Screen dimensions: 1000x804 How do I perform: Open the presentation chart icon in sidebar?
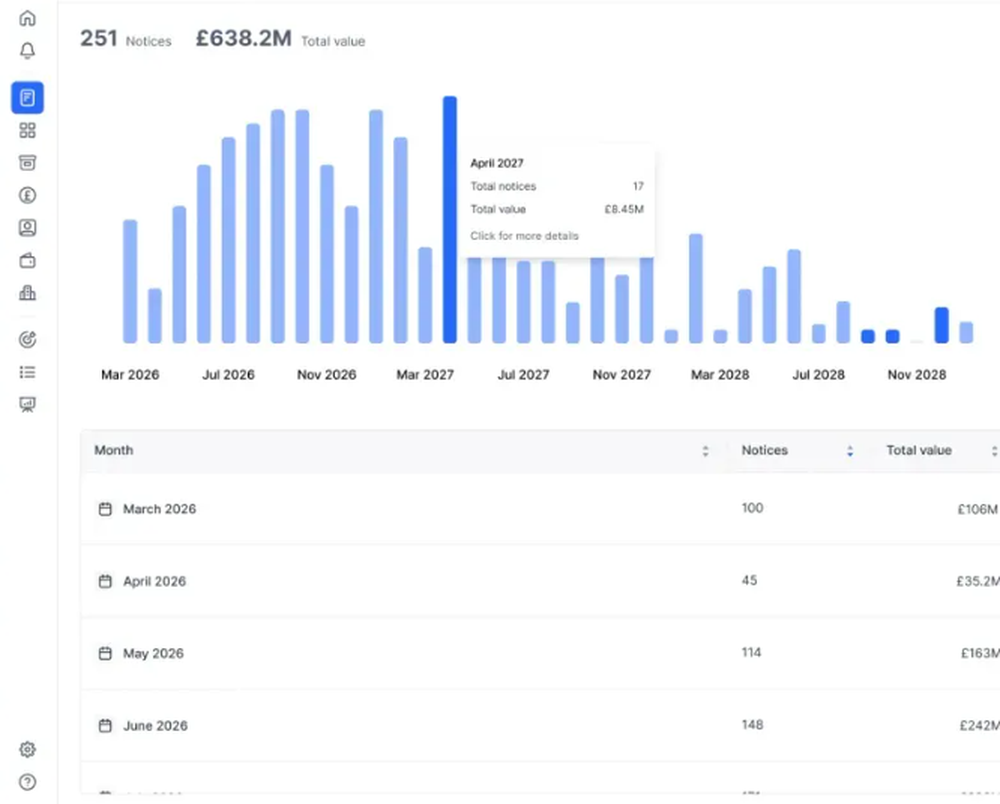click(27, 404)
